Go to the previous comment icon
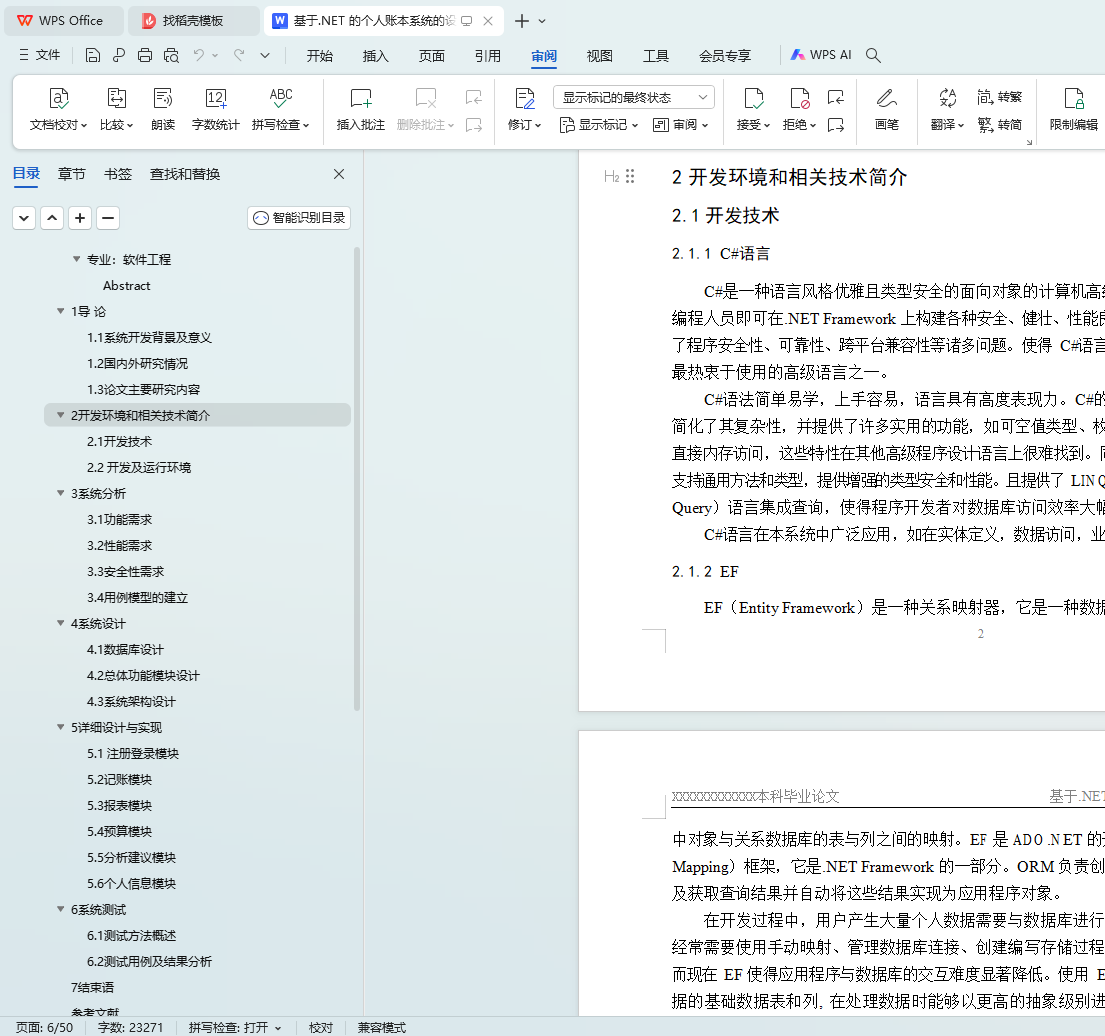Image resolution: width=1105 pixels, height=1036 pixels. click(474, 97)
